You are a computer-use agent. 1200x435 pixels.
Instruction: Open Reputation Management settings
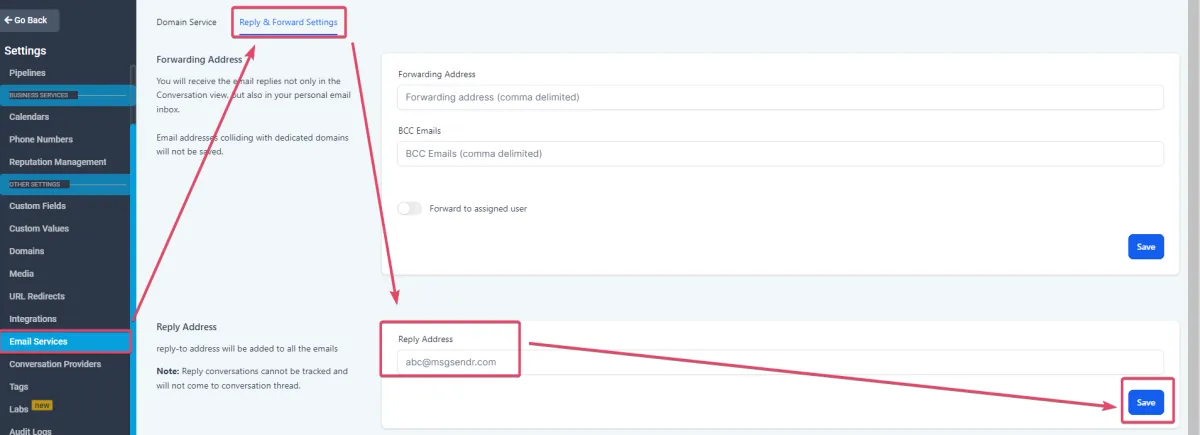tap(57, 162)
